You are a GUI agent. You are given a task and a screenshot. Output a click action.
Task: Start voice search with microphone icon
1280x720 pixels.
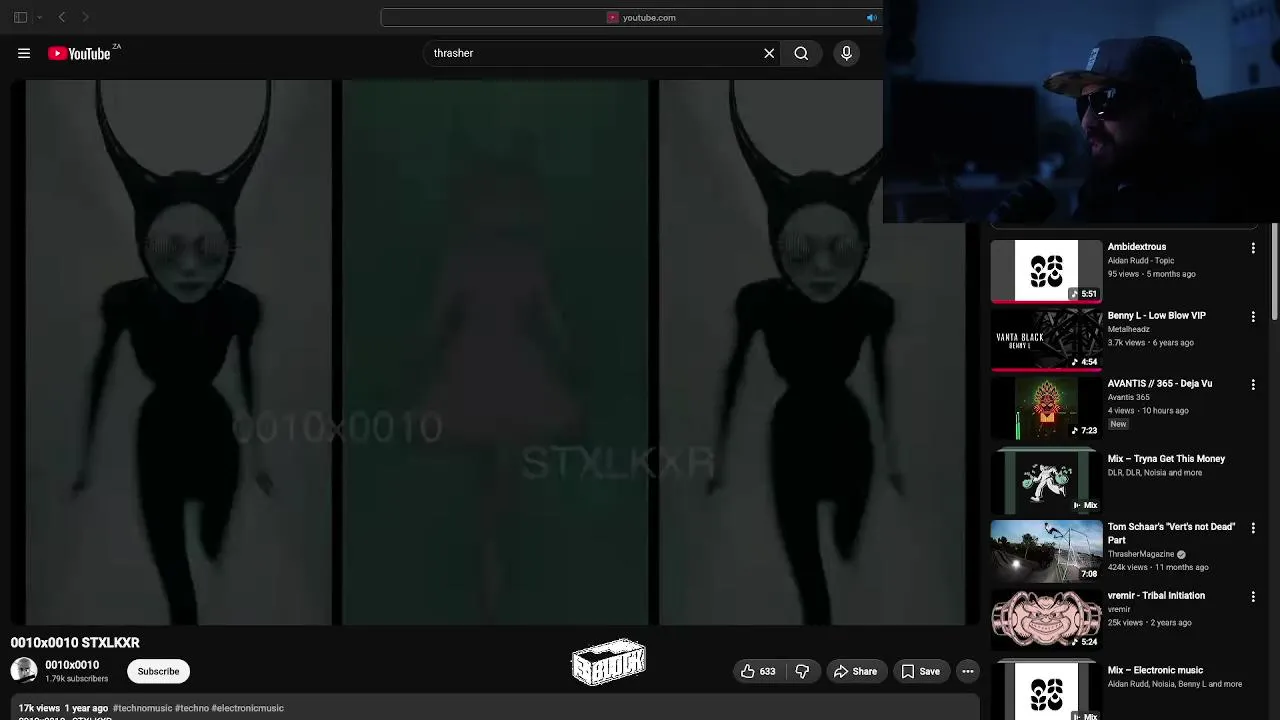[x=846, y=53]
